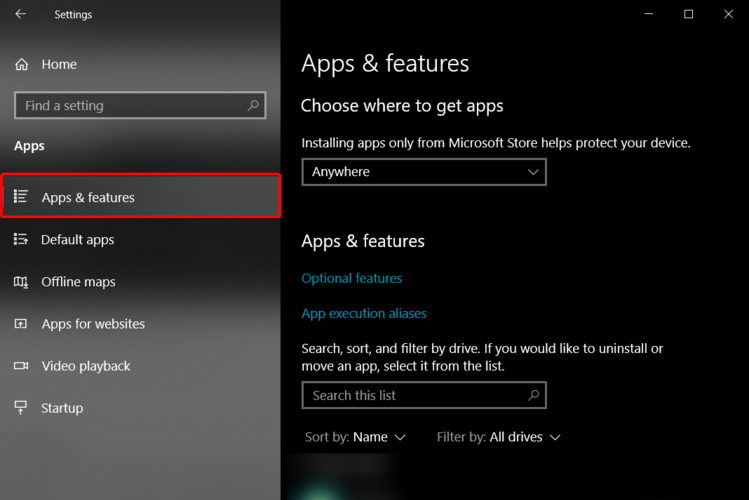Open the Optional features link
Image resolution: width=749 pixels, height=500 pixels.
coord(352,278)
